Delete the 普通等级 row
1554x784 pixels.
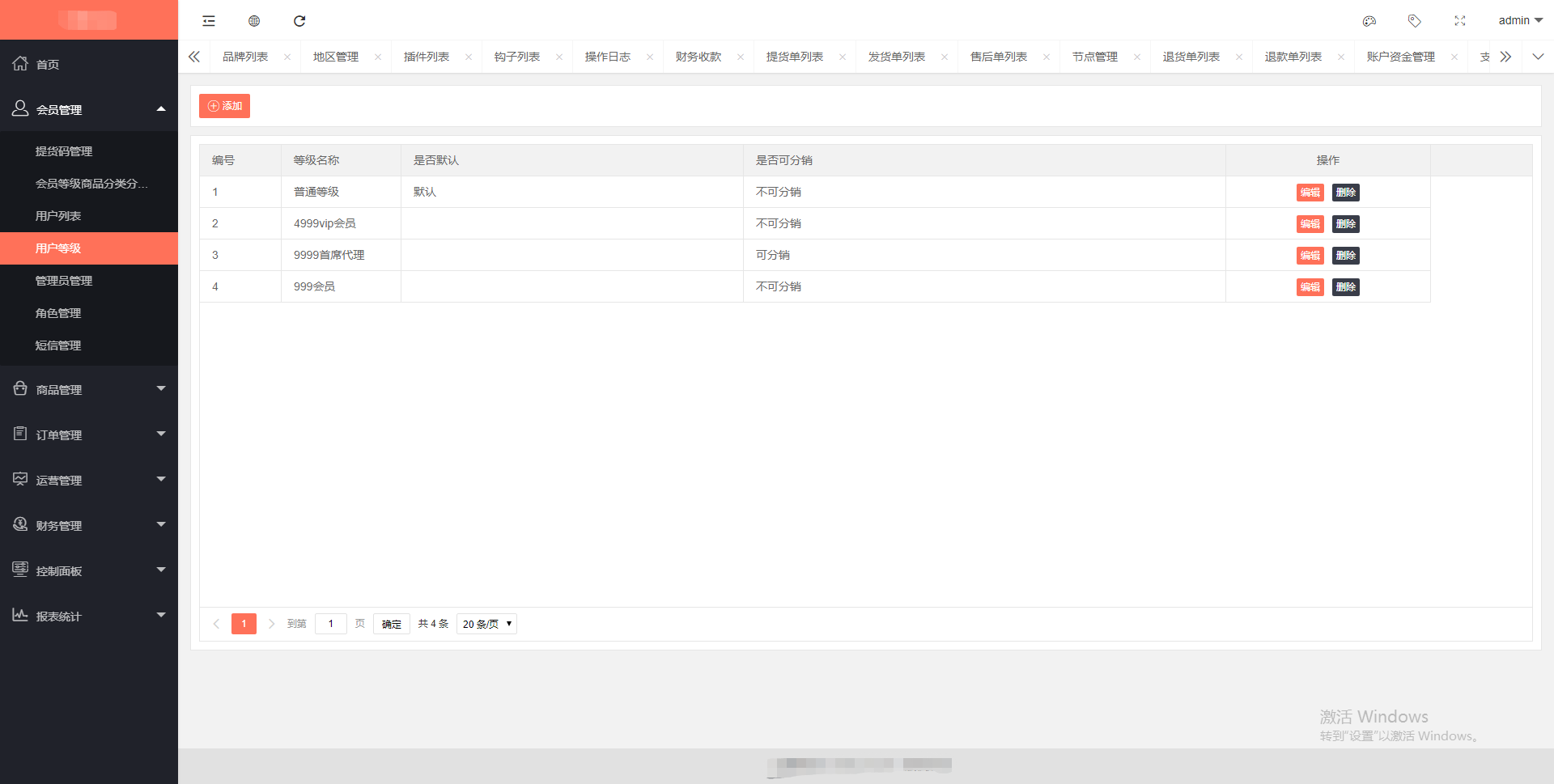click(x=1346, y=193)
